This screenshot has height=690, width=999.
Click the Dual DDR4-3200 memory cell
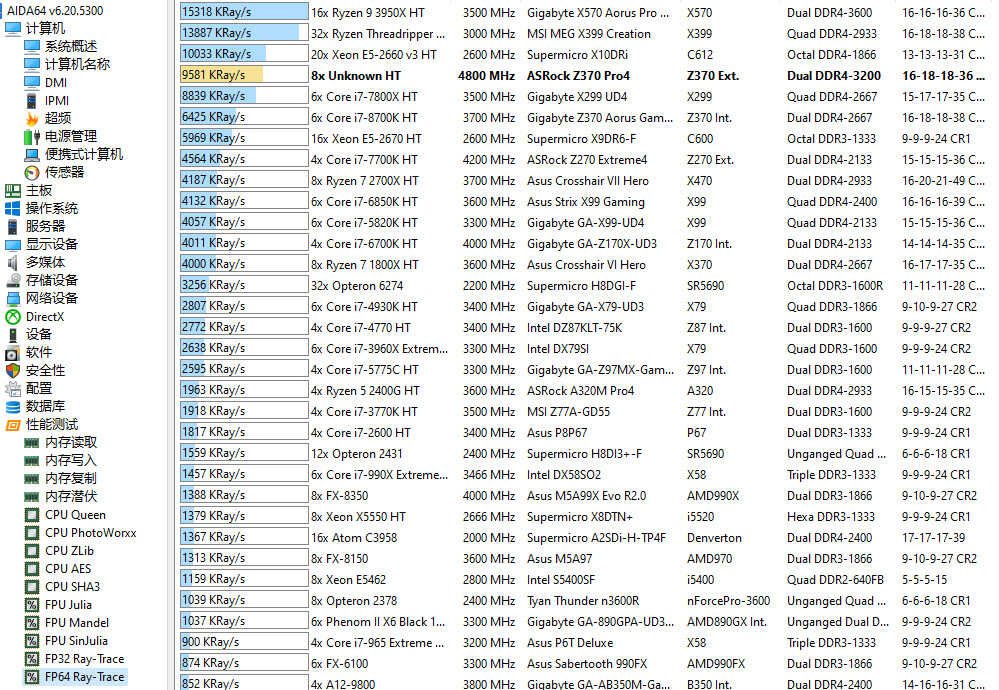pyautogui.click(x=834, y=76)
